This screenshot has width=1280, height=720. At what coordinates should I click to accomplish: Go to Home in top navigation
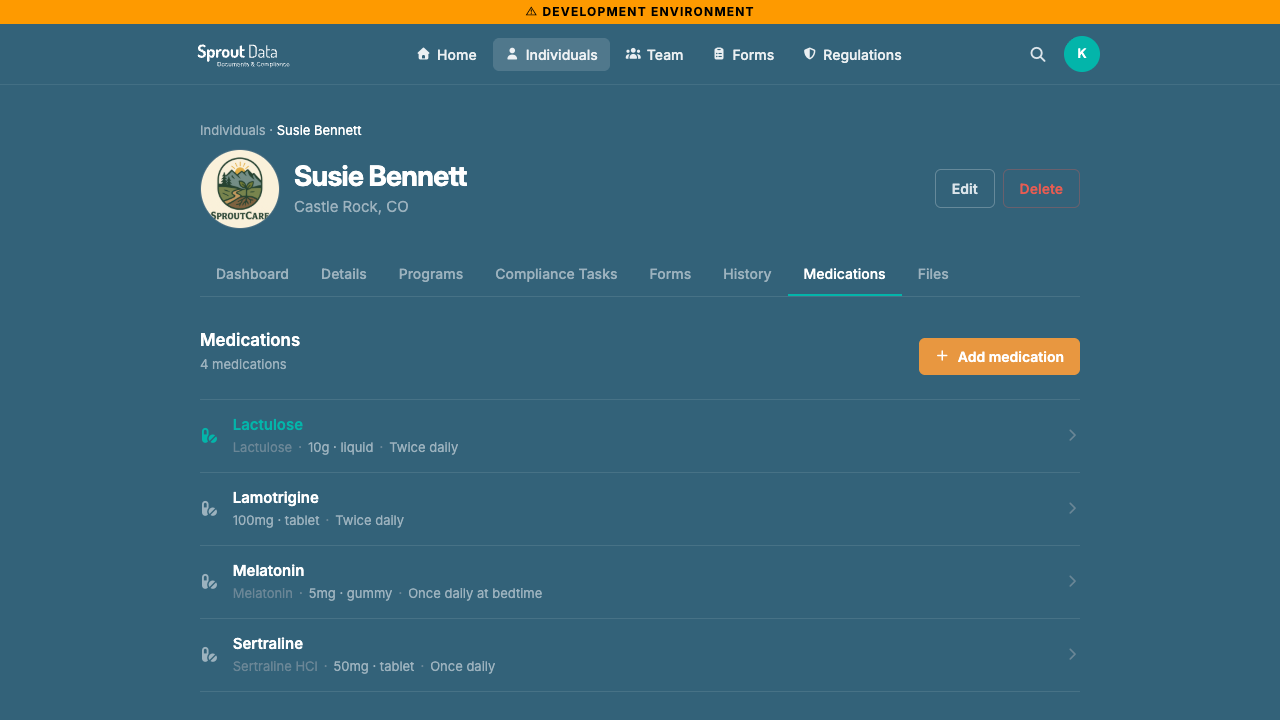(446, 55)
